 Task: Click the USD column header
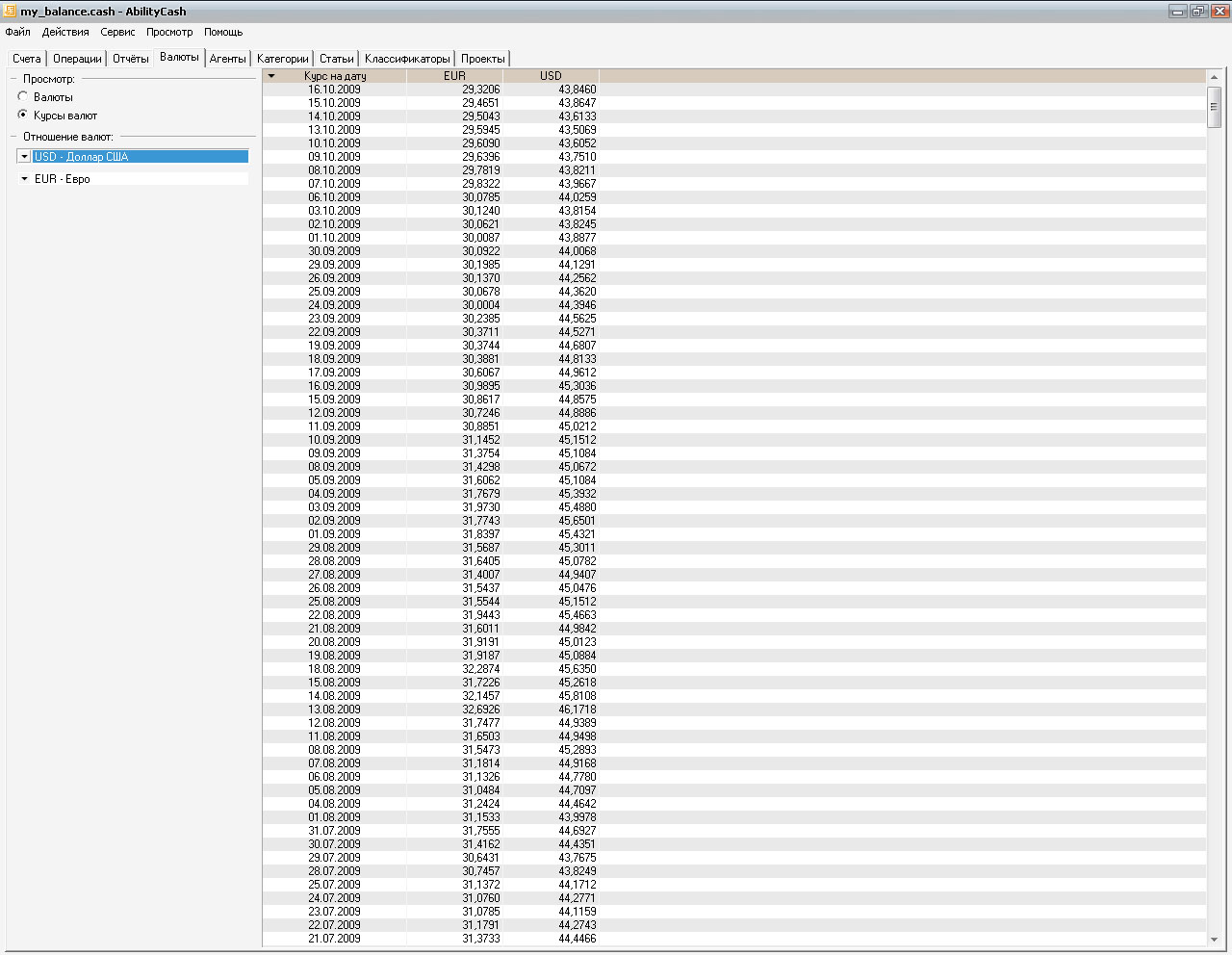pos(551,76)
